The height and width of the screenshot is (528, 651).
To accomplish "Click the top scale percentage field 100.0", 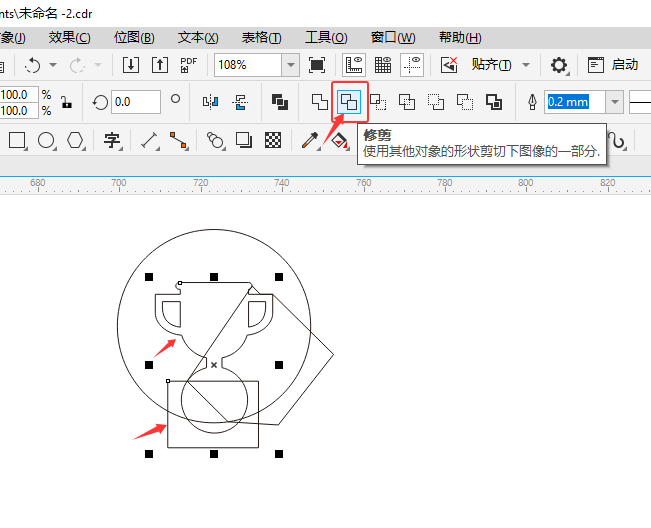I will click(x=18, y=95).
